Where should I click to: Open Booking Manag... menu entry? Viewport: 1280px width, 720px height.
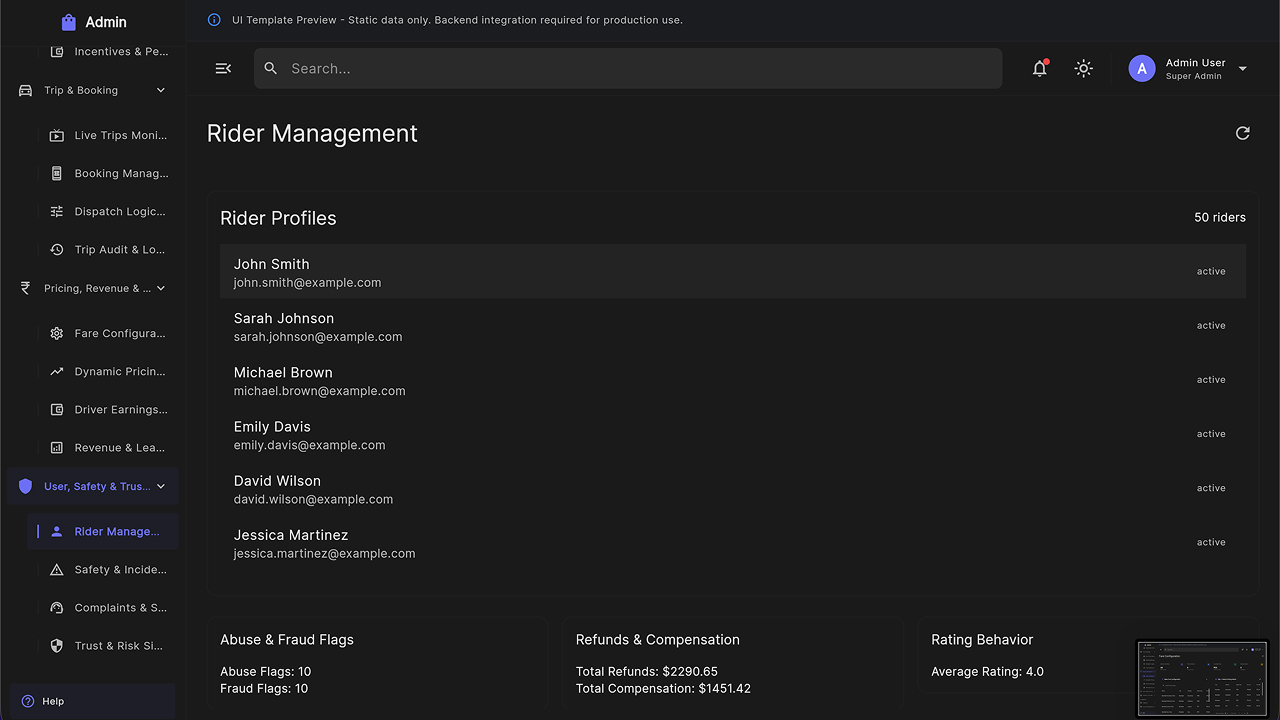pos(103,173)
